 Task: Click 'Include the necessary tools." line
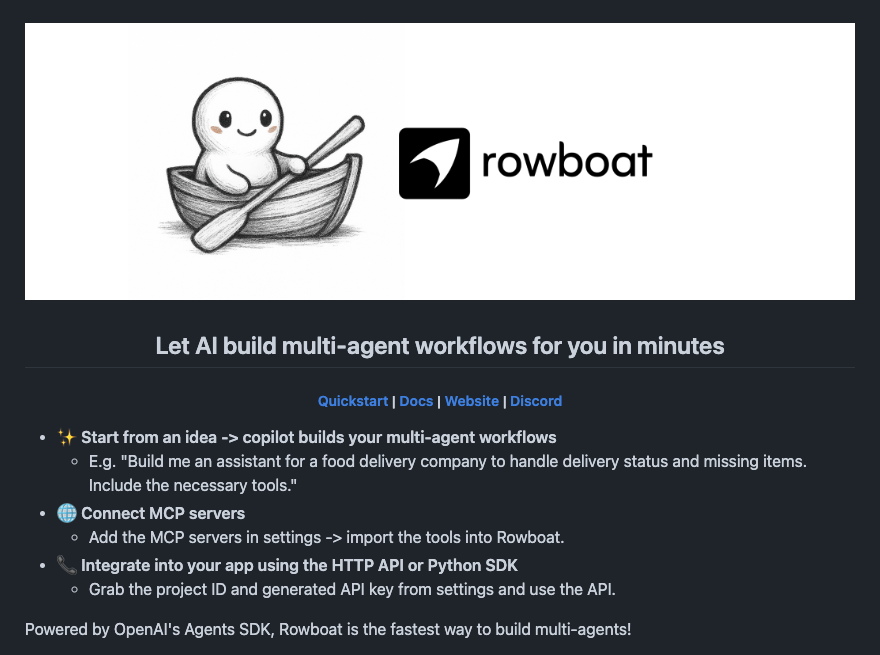pyautogui.click(x=192, y=485)
